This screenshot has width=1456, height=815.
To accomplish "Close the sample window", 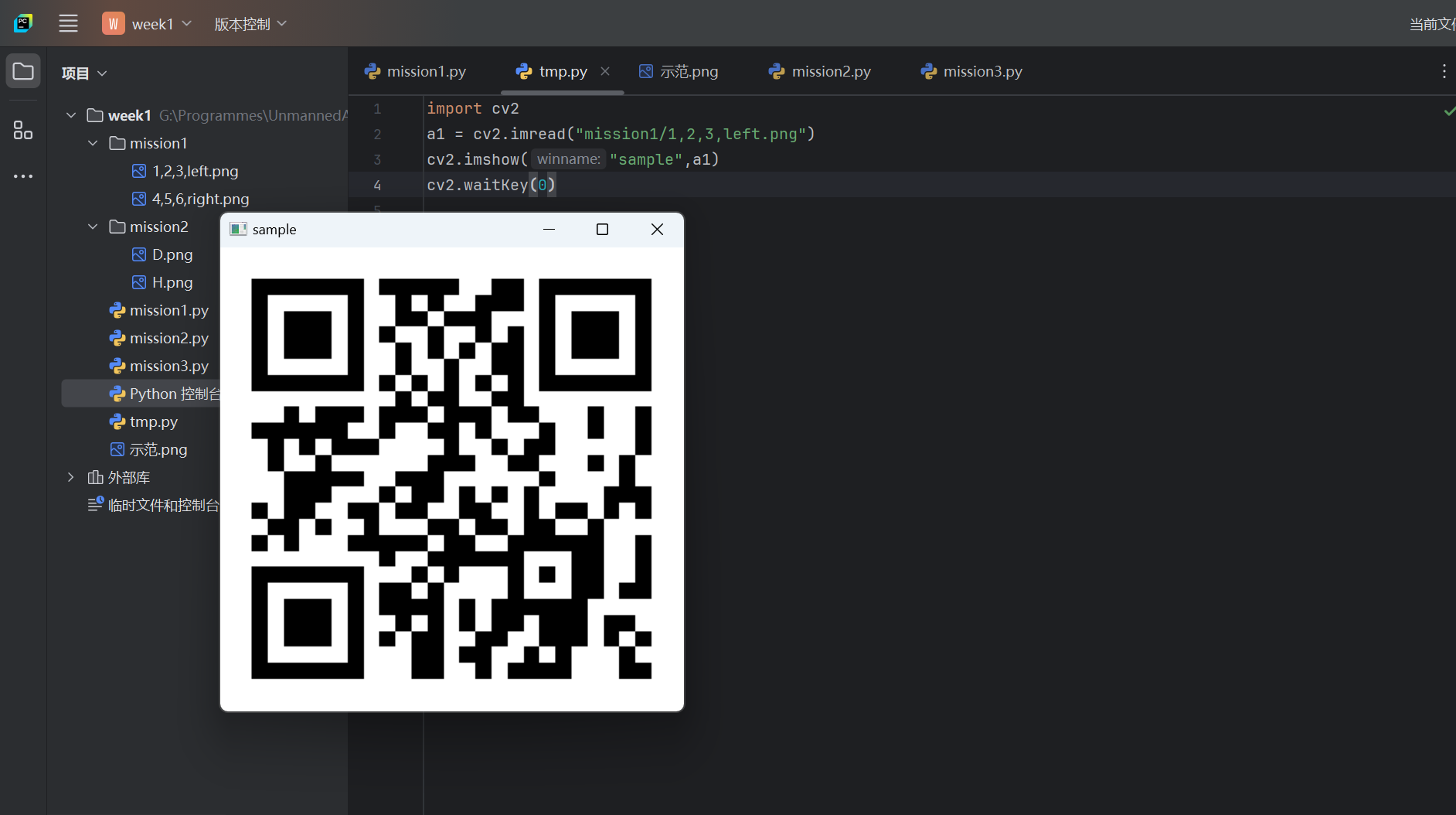I will point(657,229).
